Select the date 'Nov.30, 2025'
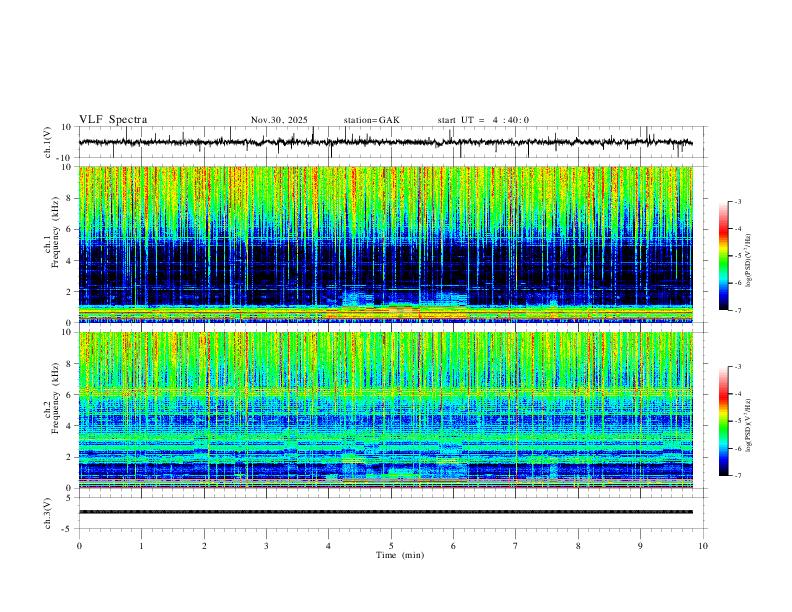The width and height of the screenshot is (792, 612). (x=279, y=120)
